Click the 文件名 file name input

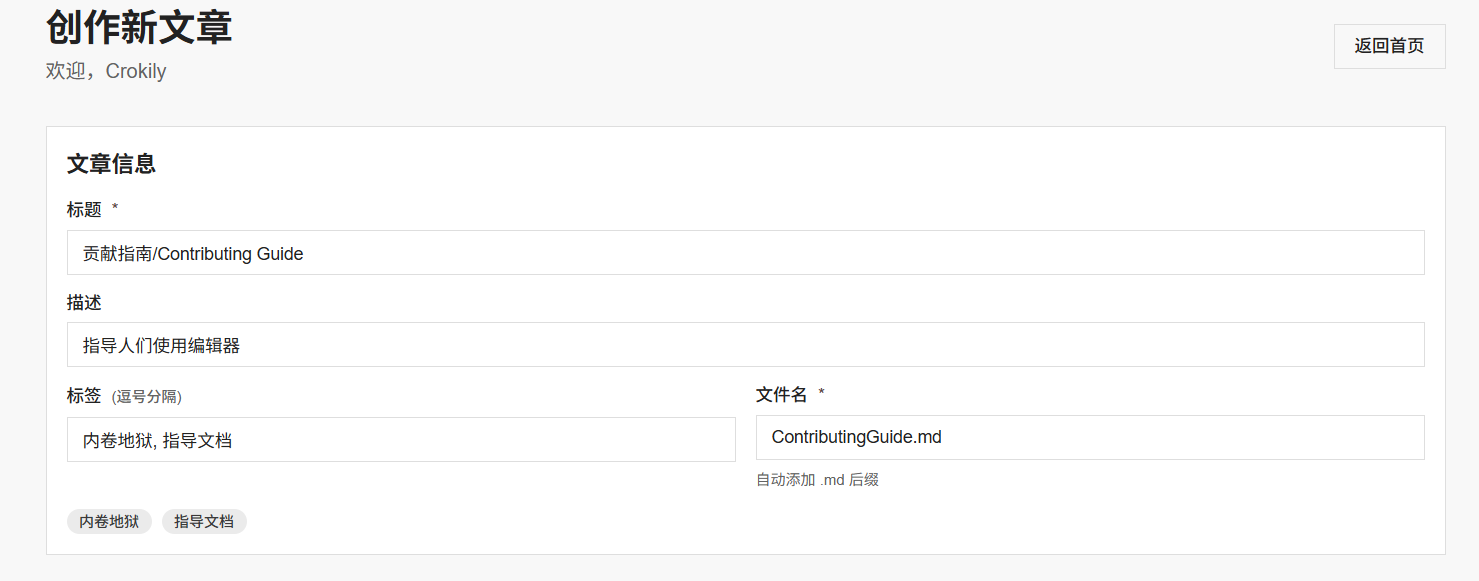tap(1089, 438)
